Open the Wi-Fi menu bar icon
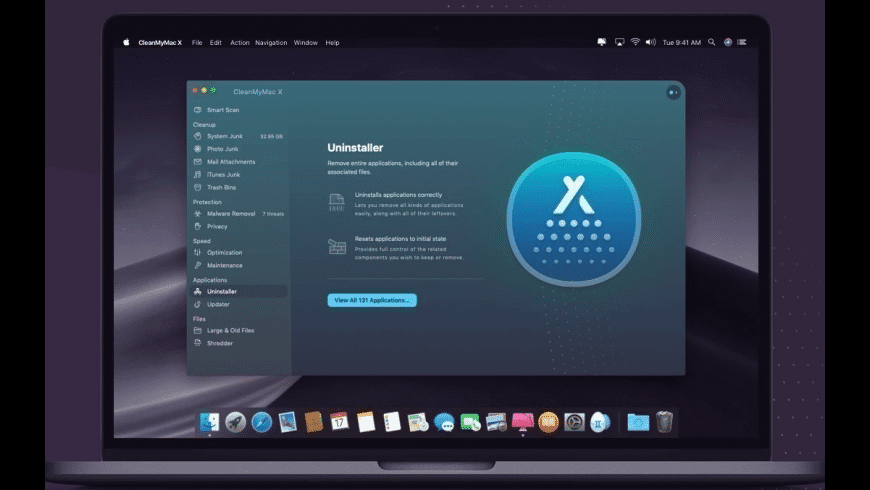The image size is (870, 490). [x=635, y=42]
